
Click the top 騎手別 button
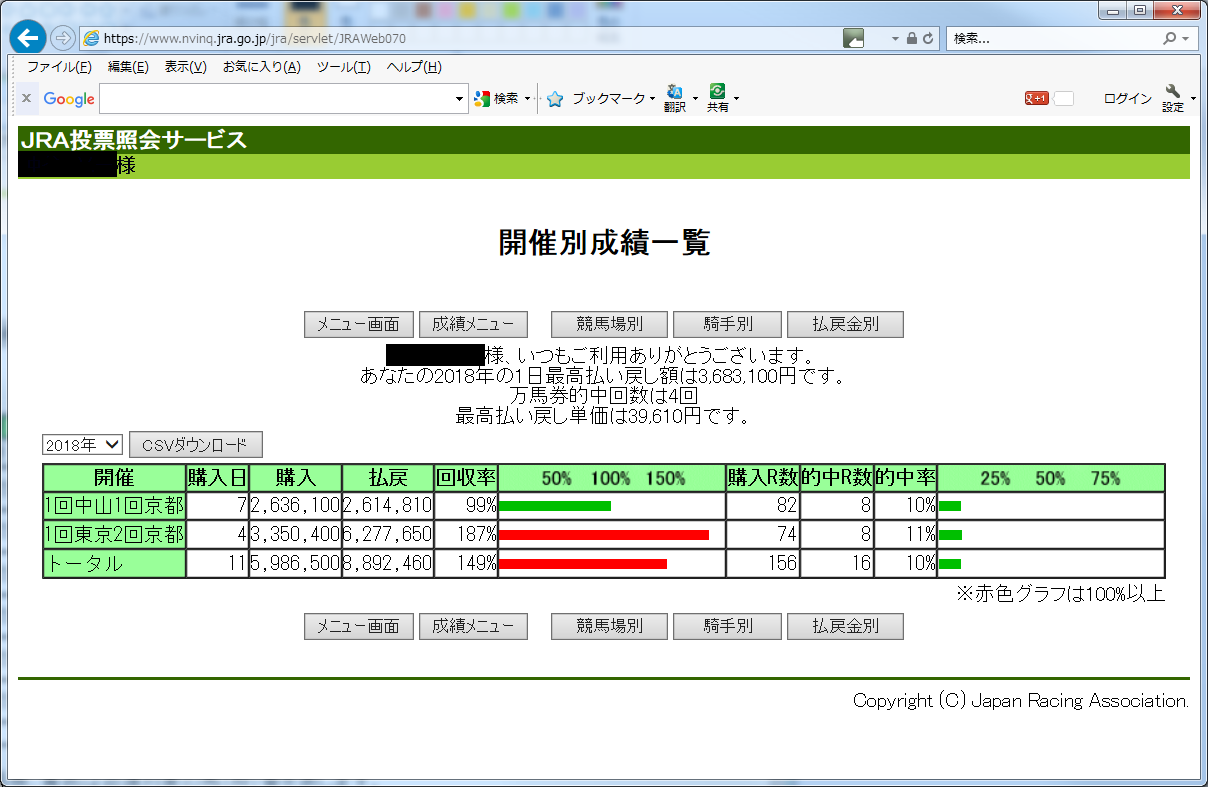click(727, 324)
